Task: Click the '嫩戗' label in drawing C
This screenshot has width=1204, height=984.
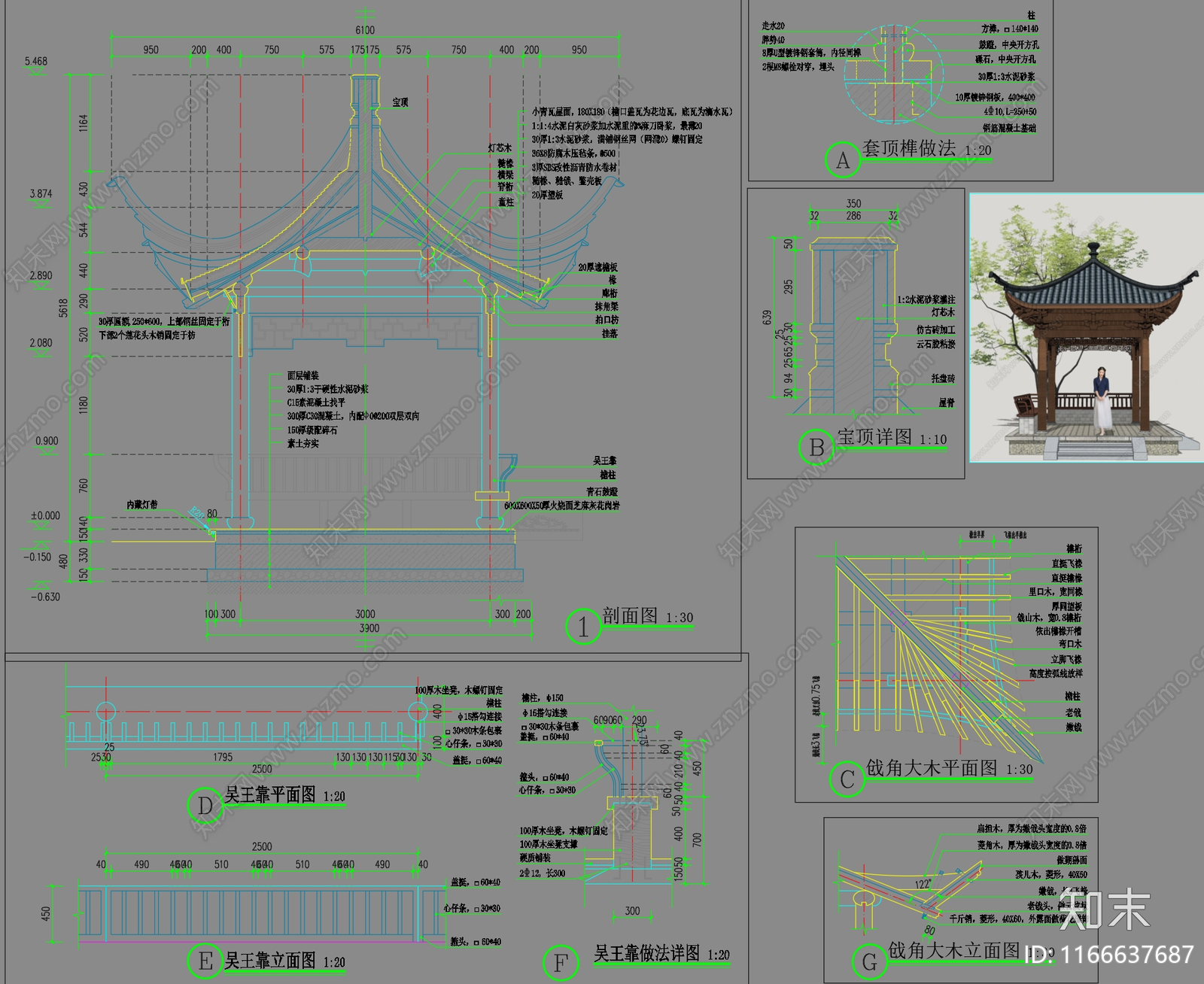Action: pyautogui.click(x=1073, y=727)
